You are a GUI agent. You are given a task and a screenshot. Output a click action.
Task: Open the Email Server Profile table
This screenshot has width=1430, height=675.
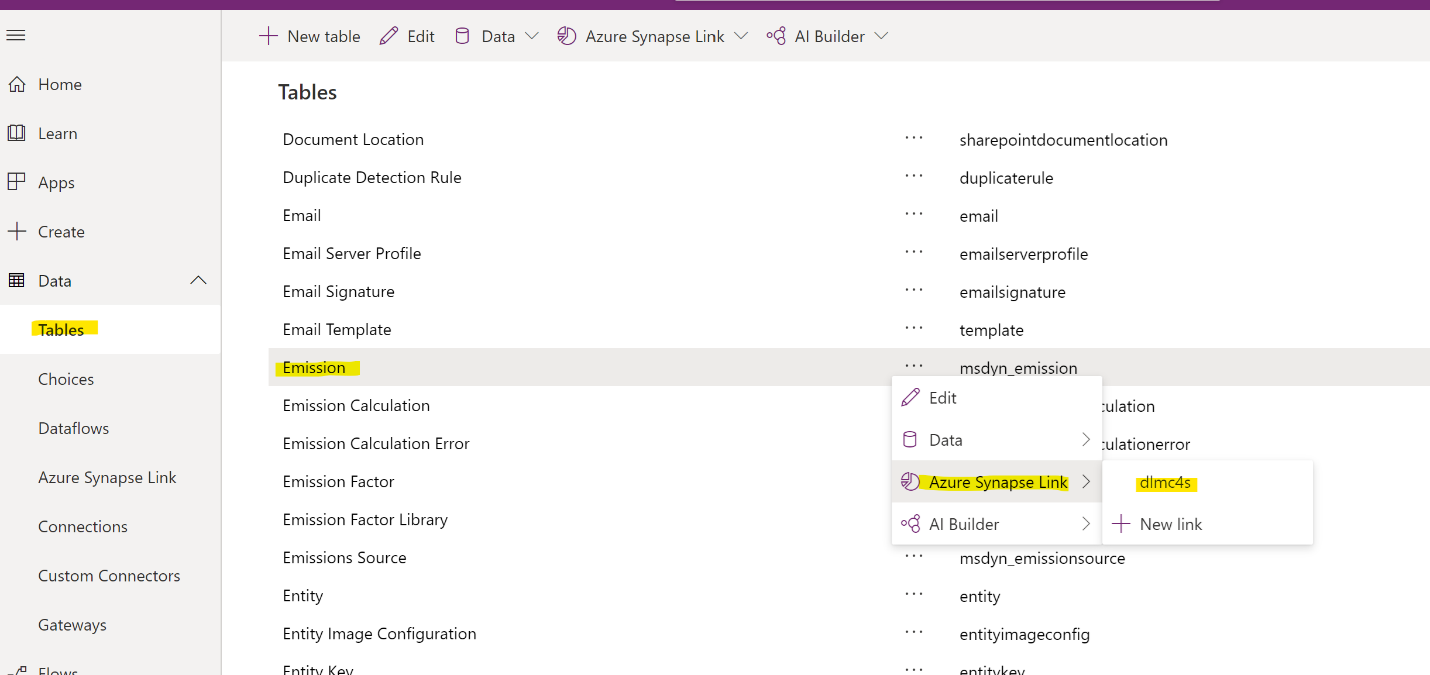click(352, 253)
